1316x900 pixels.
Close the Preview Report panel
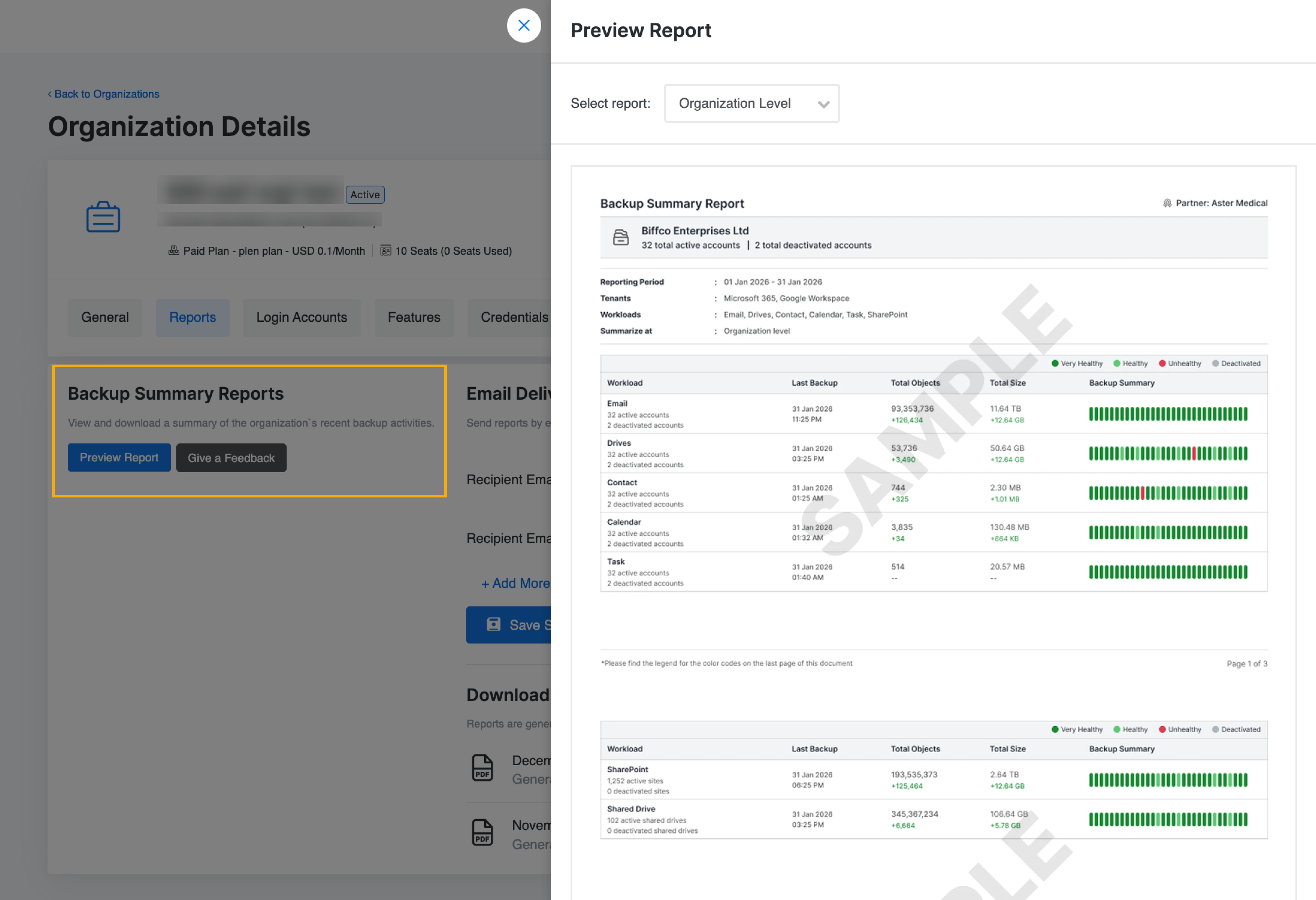click(524, 26)
